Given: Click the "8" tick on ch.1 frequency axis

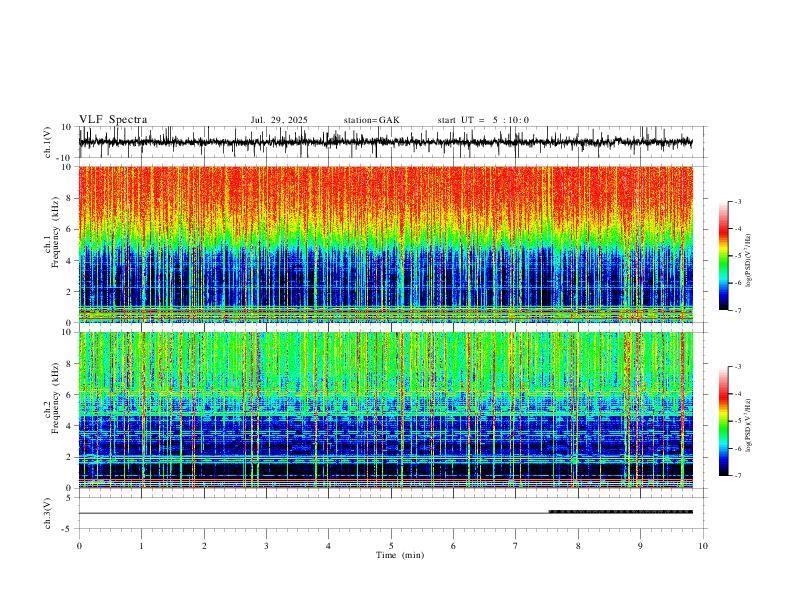Looking at the screenshot, I should coord(69,199).
